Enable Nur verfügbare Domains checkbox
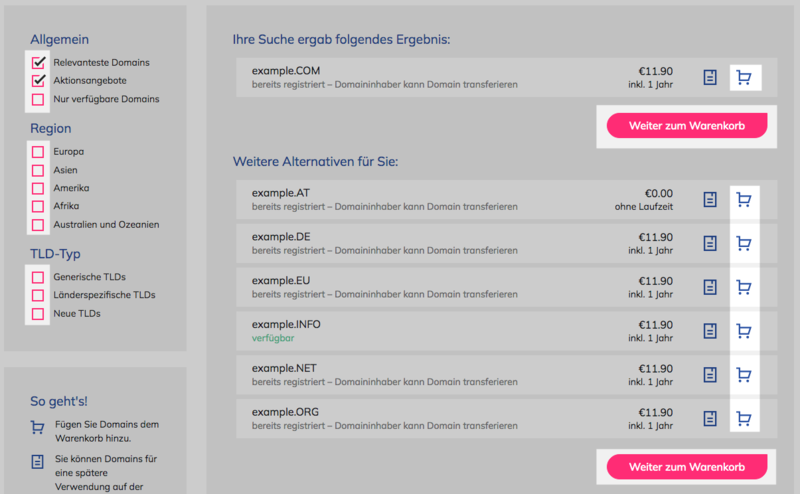The height and width of the screenshot is (494, 800). coord(38,99)
